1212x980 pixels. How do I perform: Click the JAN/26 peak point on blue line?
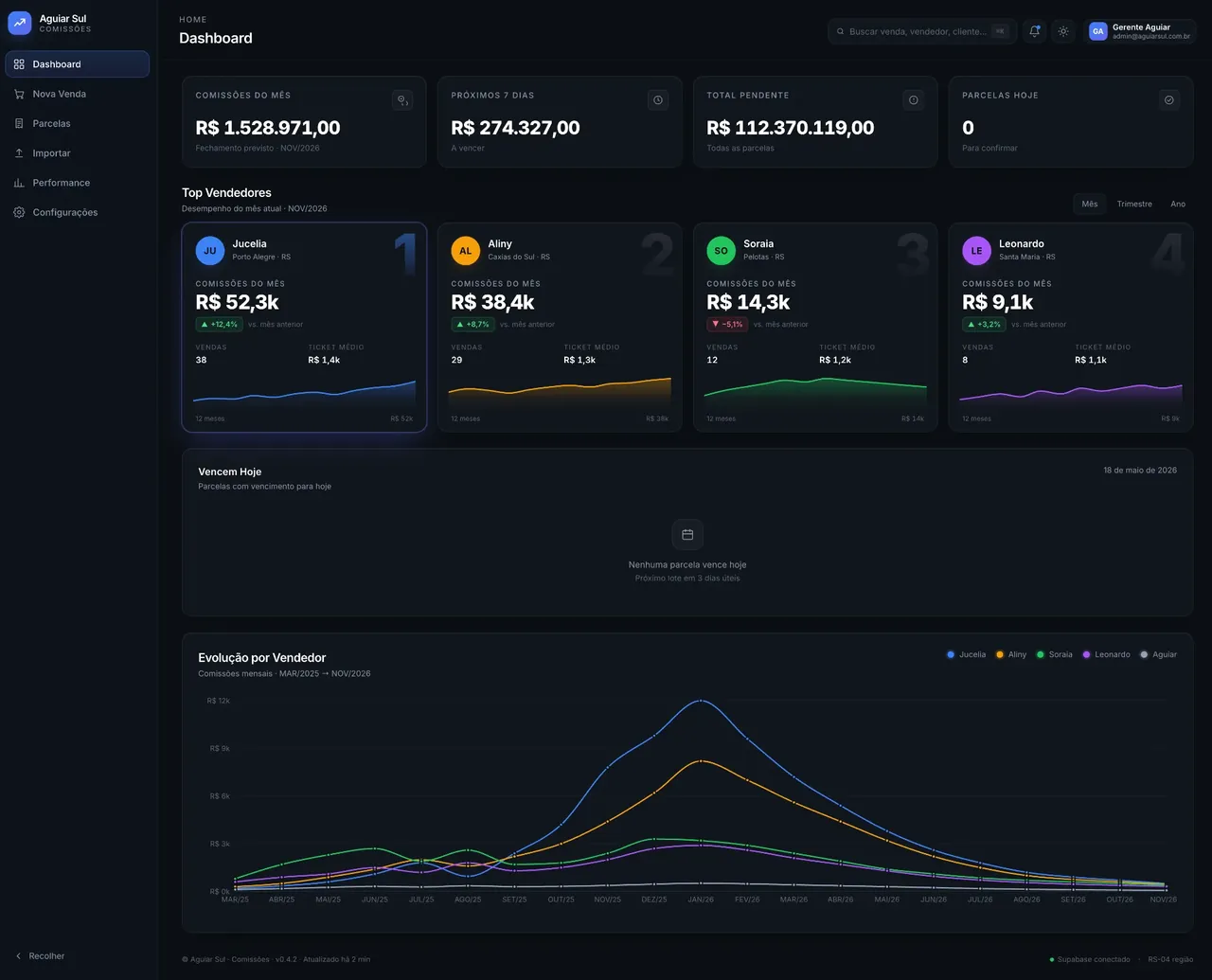[701, 701]
